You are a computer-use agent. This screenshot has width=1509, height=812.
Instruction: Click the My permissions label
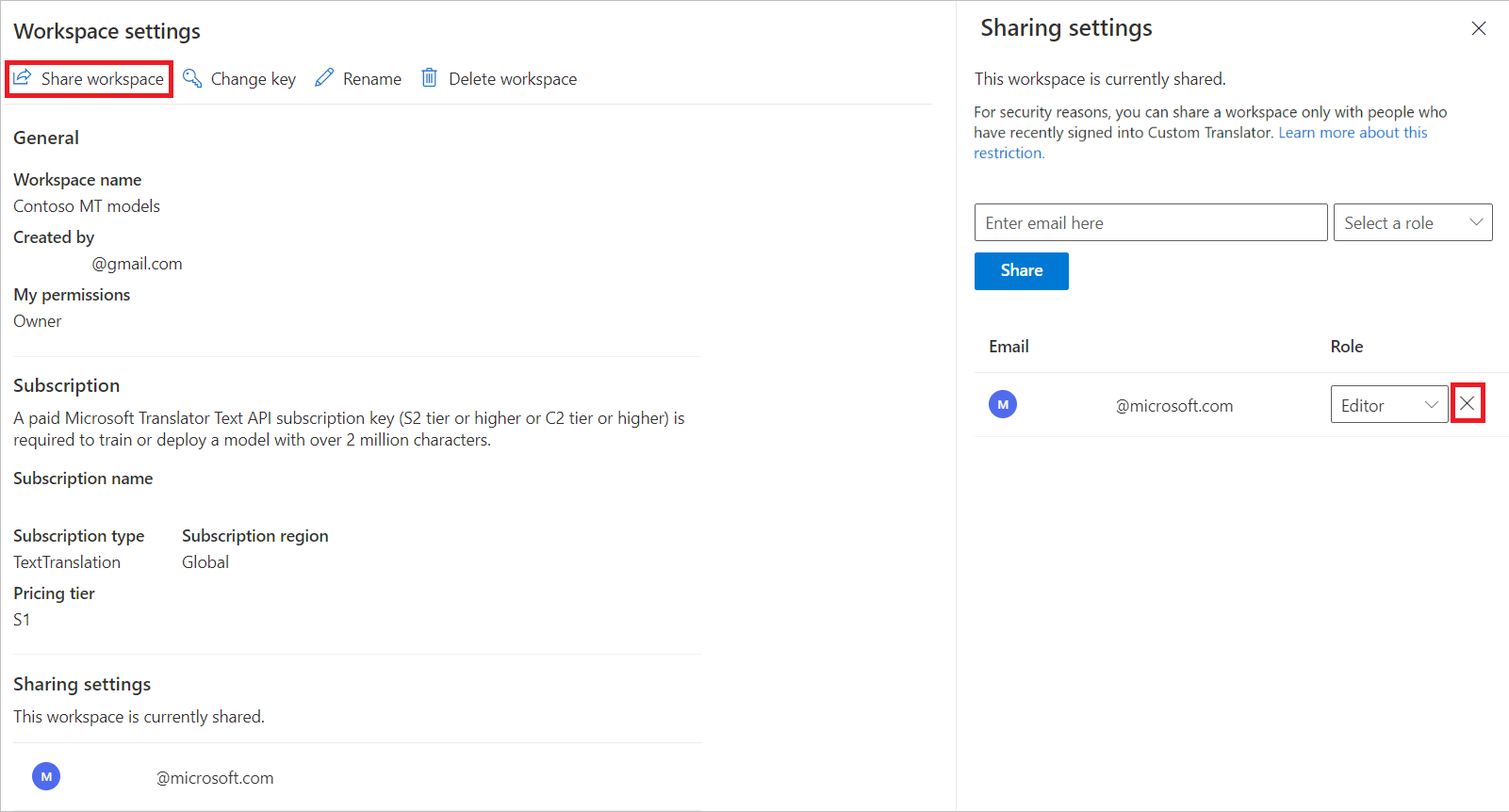(x=72, y=295)
